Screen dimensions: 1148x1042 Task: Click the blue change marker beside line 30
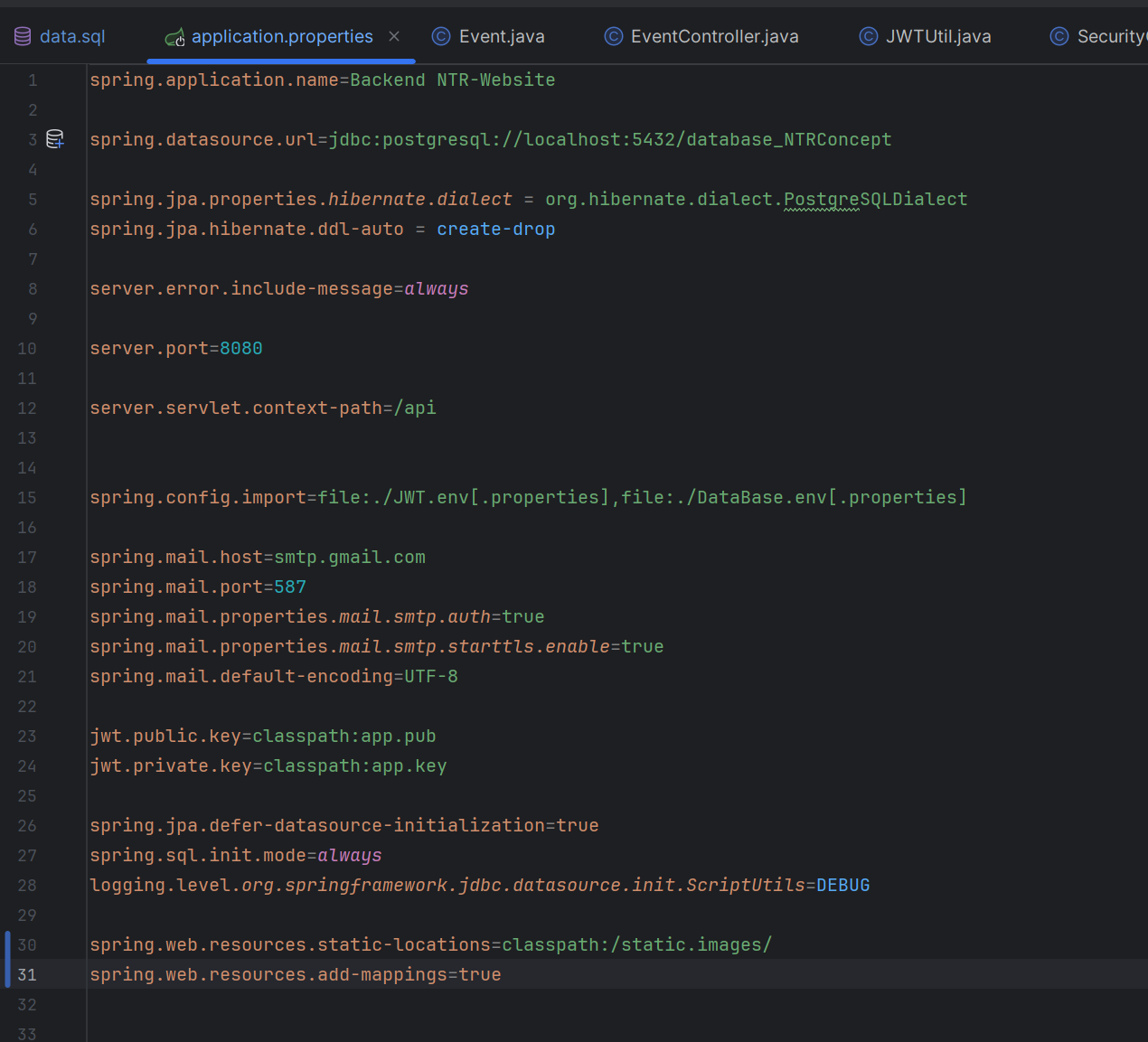(x=8, y=944)
